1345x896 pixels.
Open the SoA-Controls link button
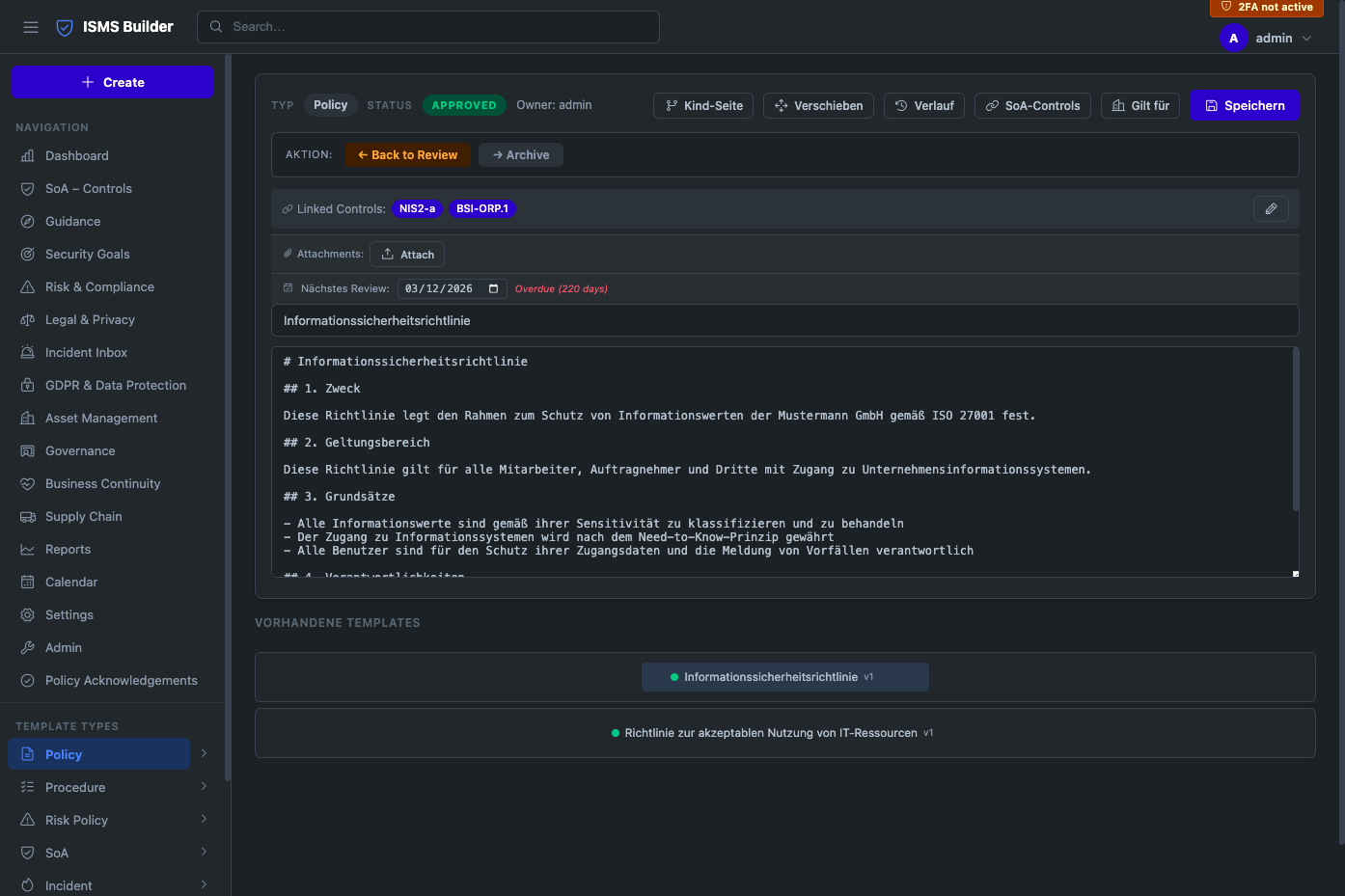[x=1032, y=106]
